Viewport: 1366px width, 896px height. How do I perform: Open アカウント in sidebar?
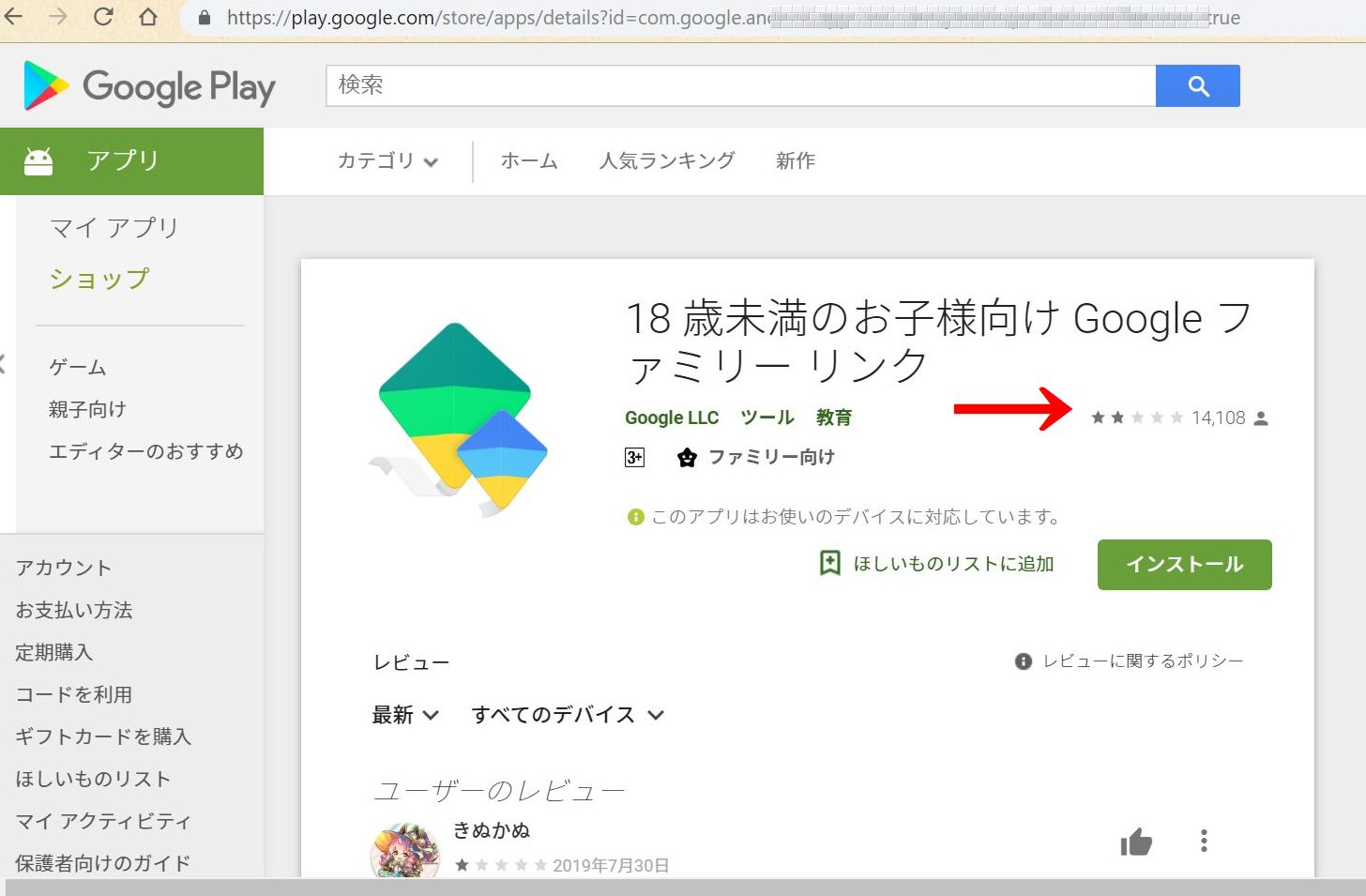click(64, 568)
